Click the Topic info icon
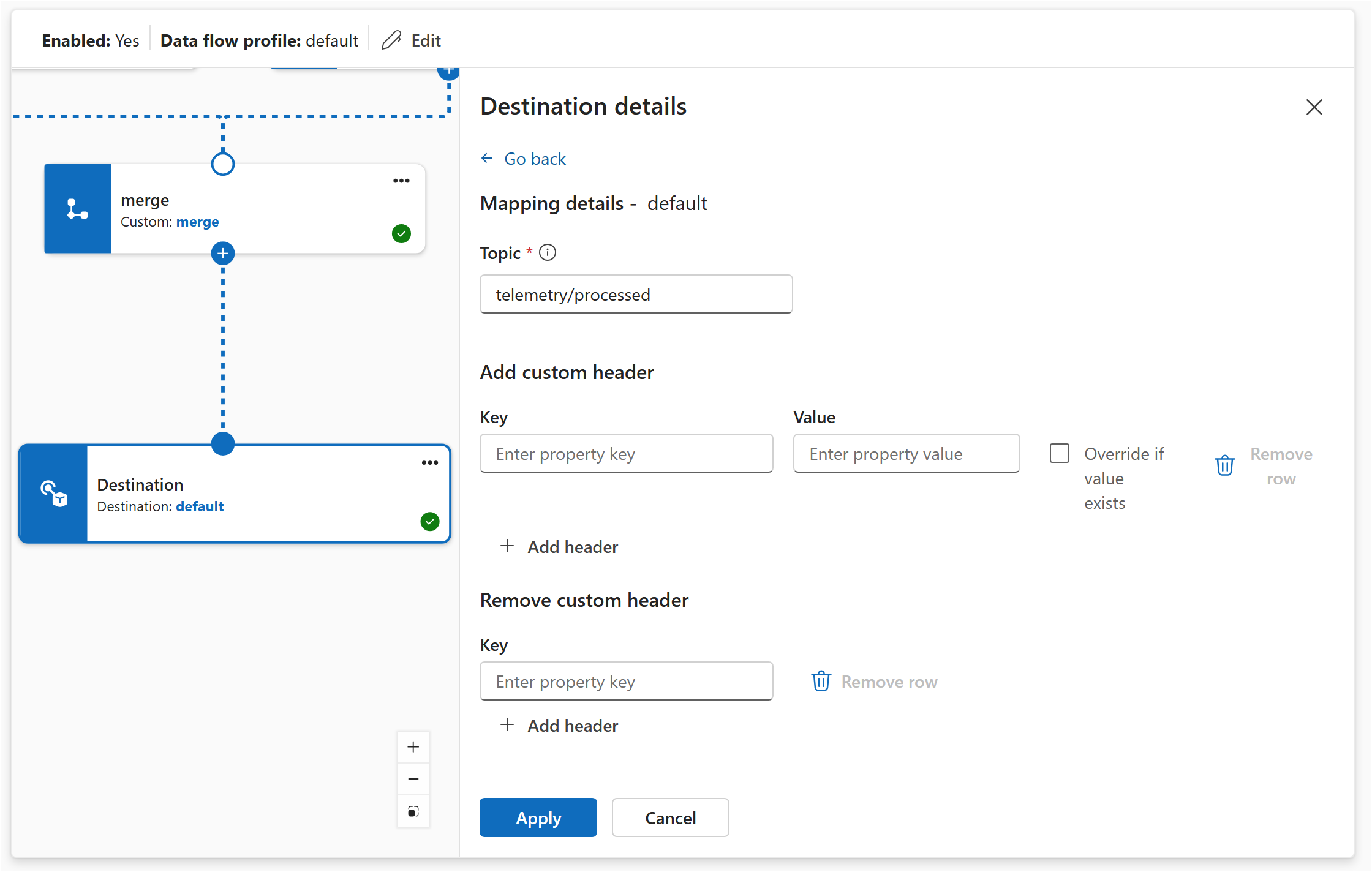 point(548,252)
